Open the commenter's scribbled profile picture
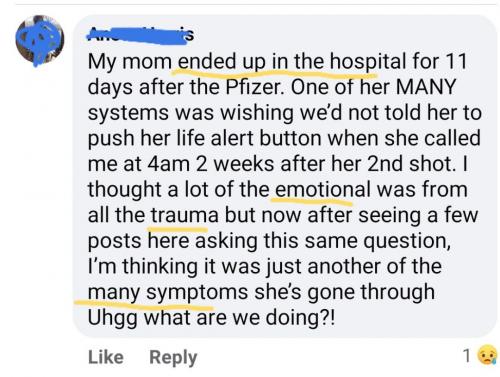Image resolution: width=500 pixels, height=377 pixels. click(39, 40)
